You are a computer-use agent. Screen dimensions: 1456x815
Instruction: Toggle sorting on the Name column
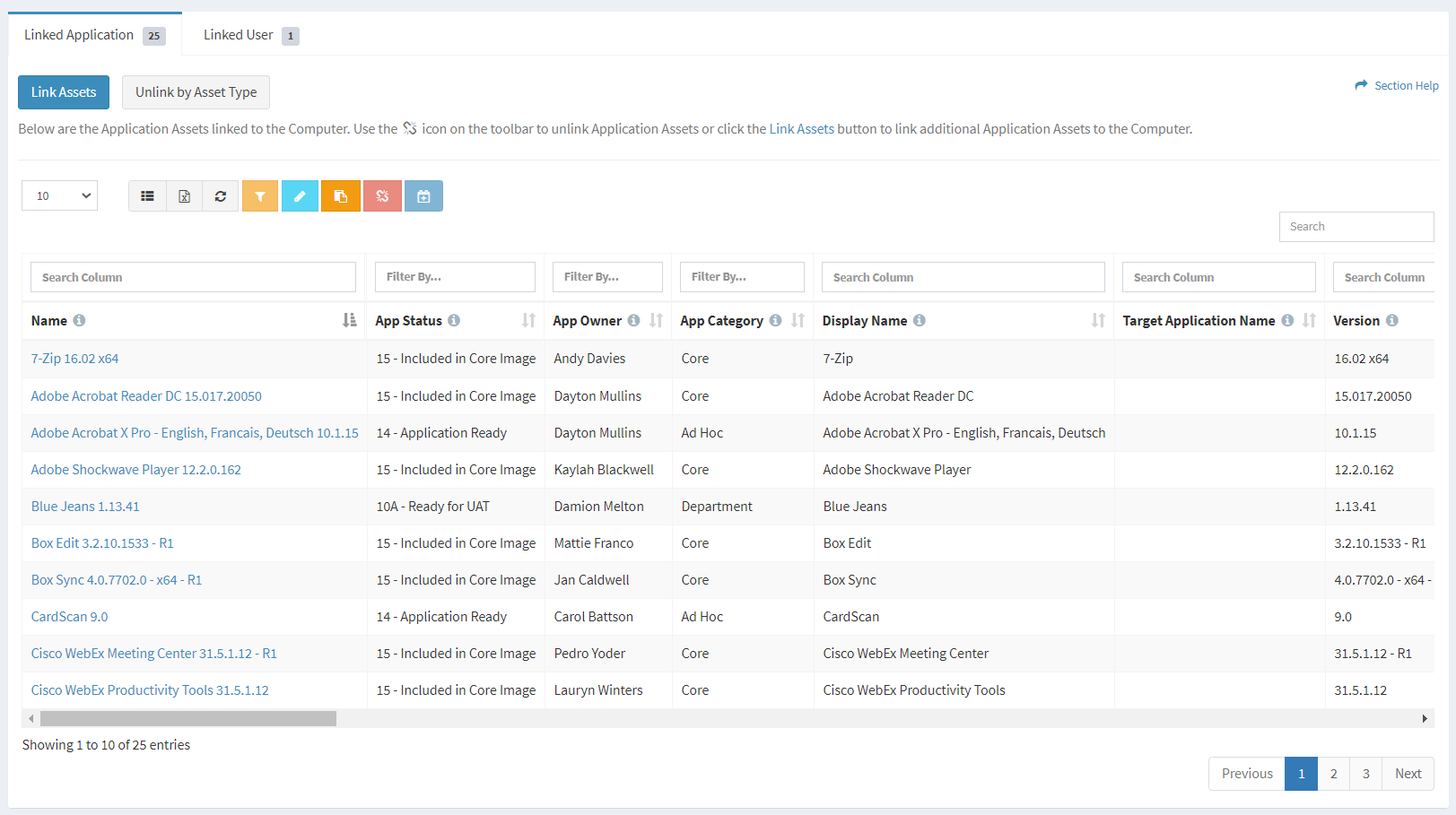[348, 320]
